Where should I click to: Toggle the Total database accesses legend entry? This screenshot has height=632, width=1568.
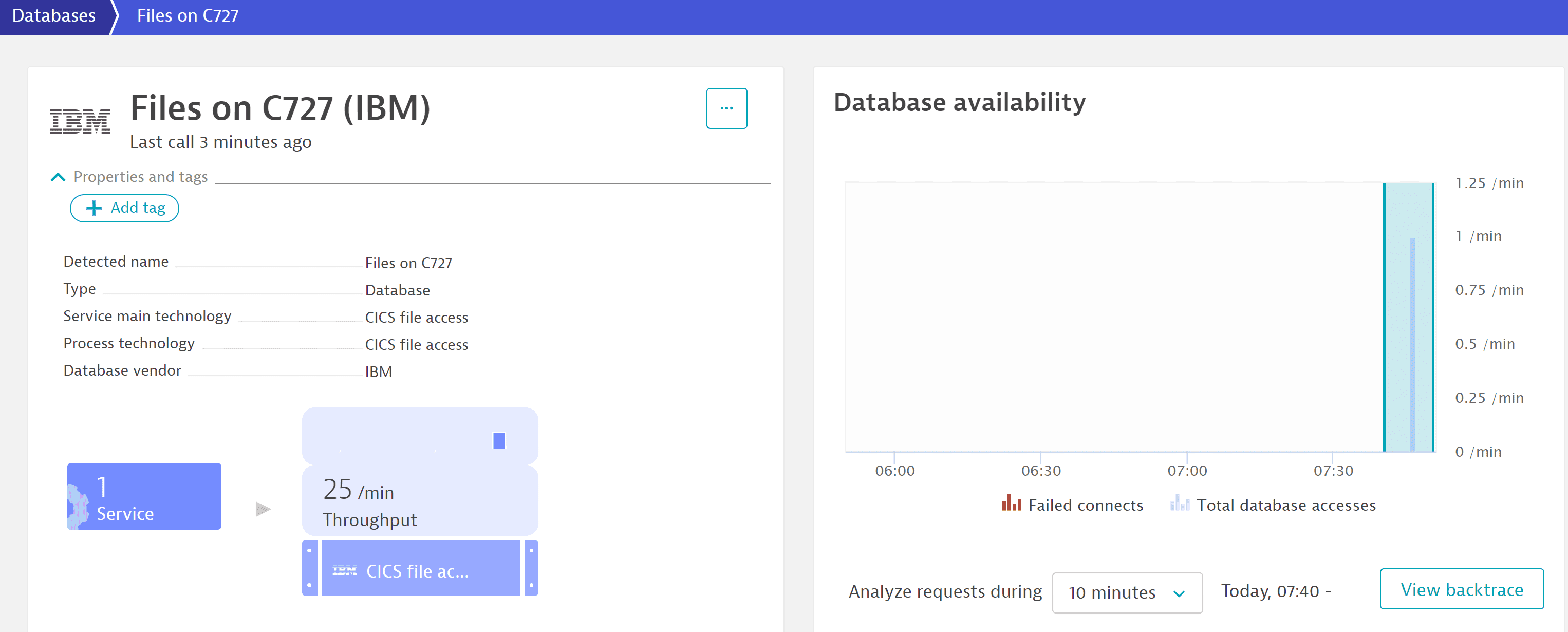click(x=1273, y=505)
